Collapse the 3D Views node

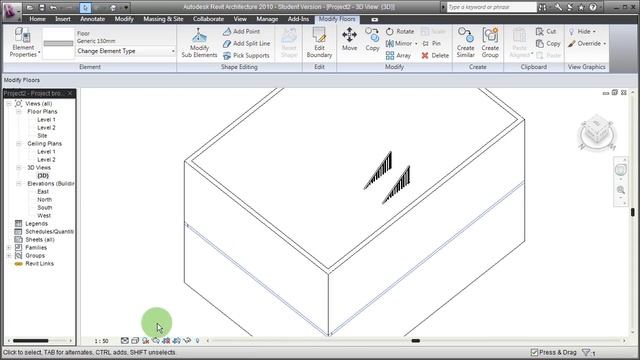coord(19,168)
